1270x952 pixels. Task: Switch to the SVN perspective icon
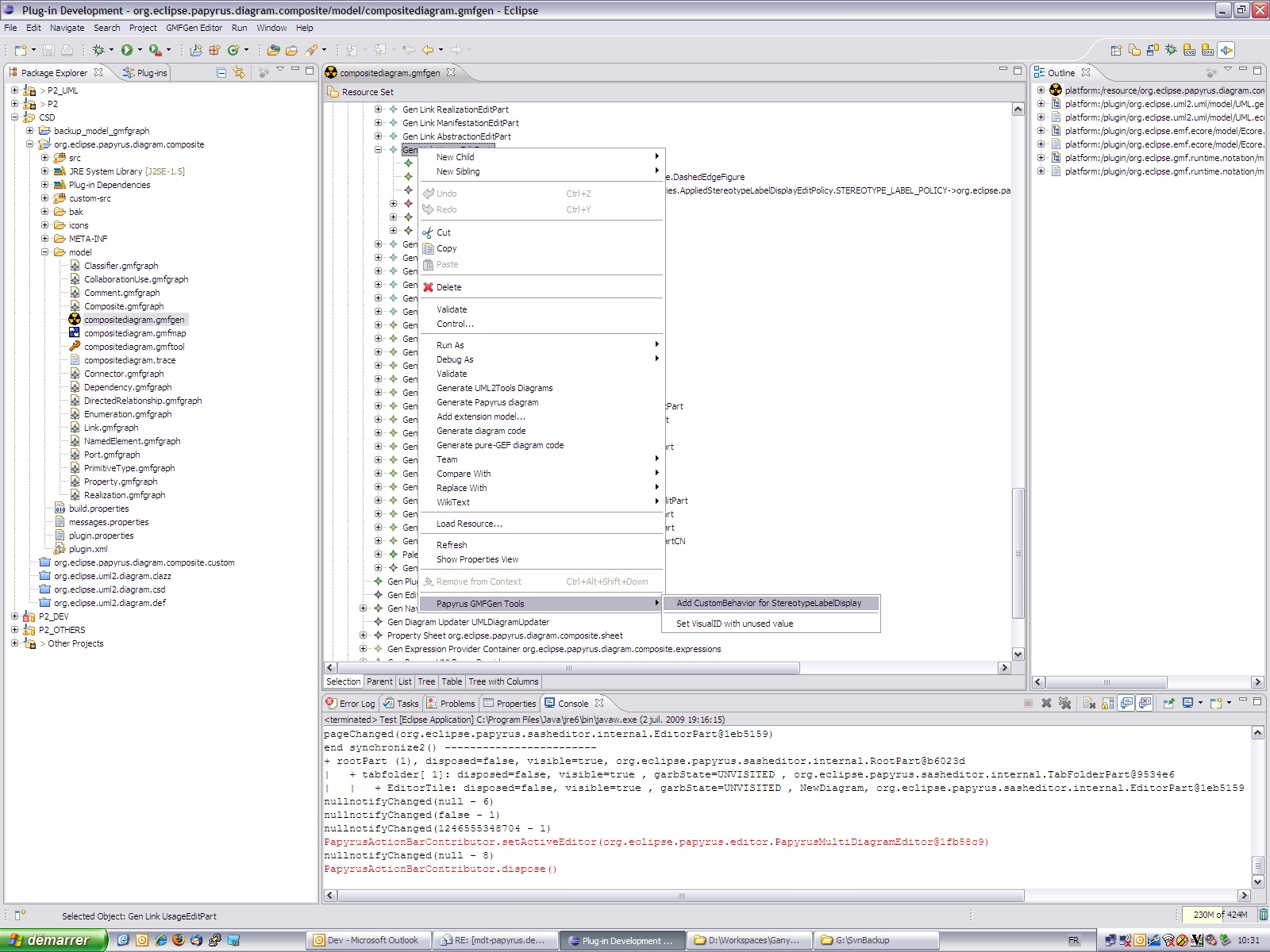click(x=1207, y=50)
